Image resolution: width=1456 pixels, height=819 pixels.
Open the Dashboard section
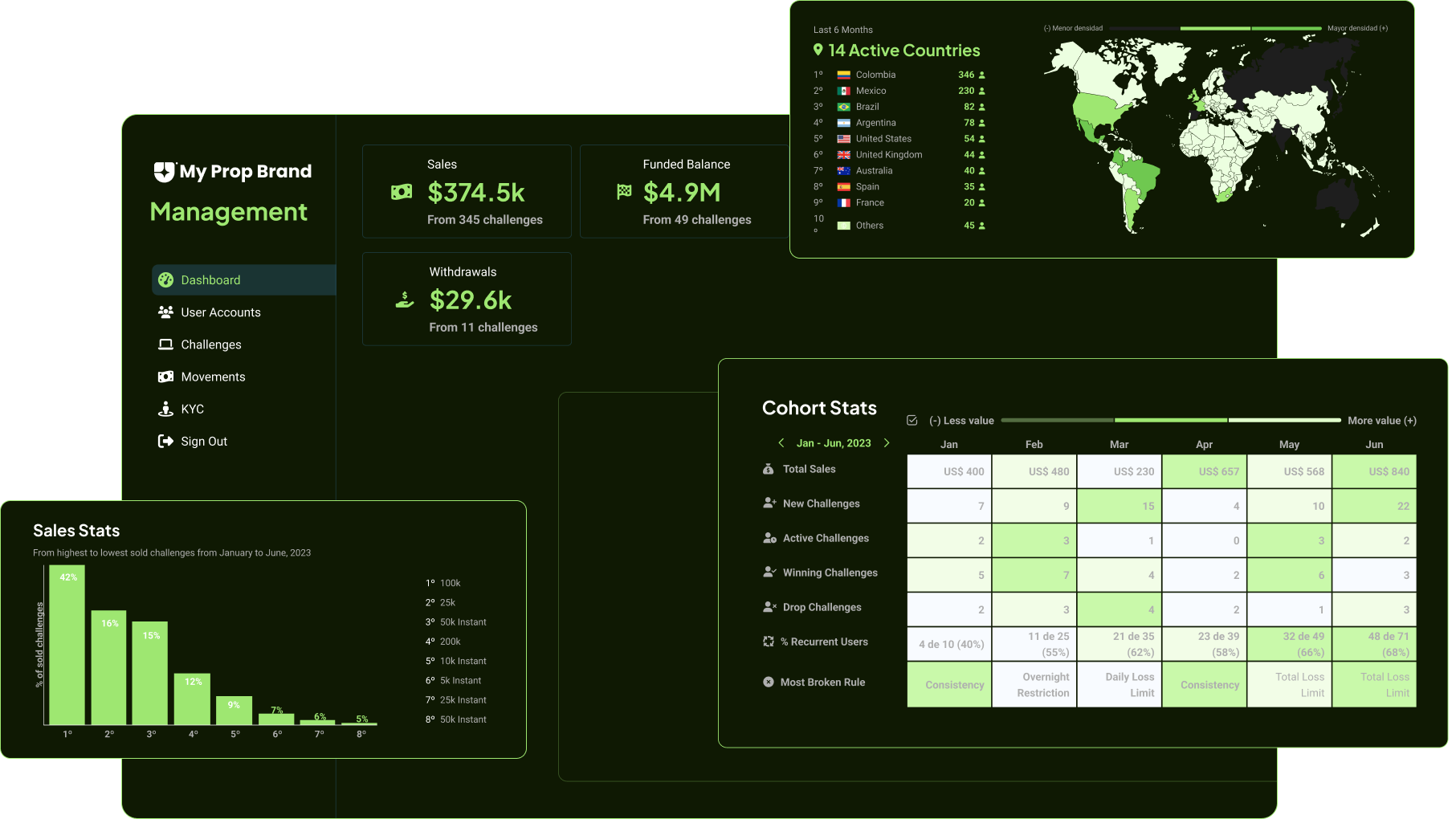click(x=166, y=279)
